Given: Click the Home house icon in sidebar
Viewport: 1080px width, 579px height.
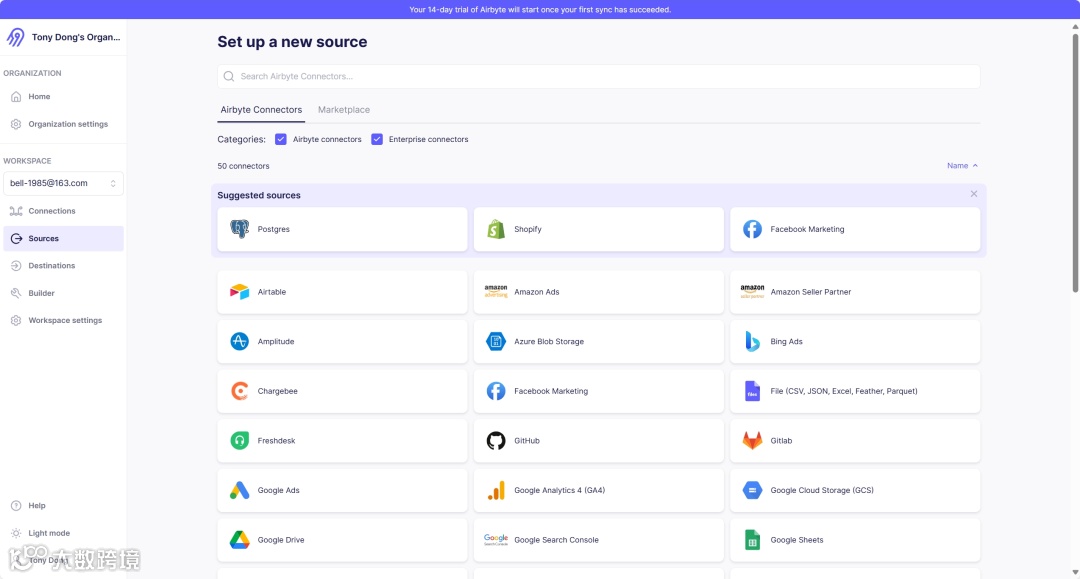Looking at the screenshot, I should pyautogui.click(x=16, y=96).
